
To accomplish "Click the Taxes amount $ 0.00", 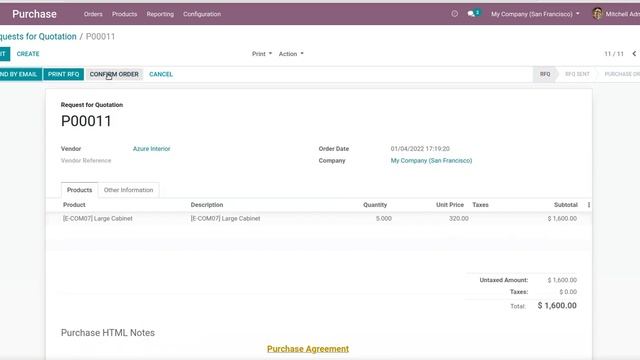I will 568,292.
